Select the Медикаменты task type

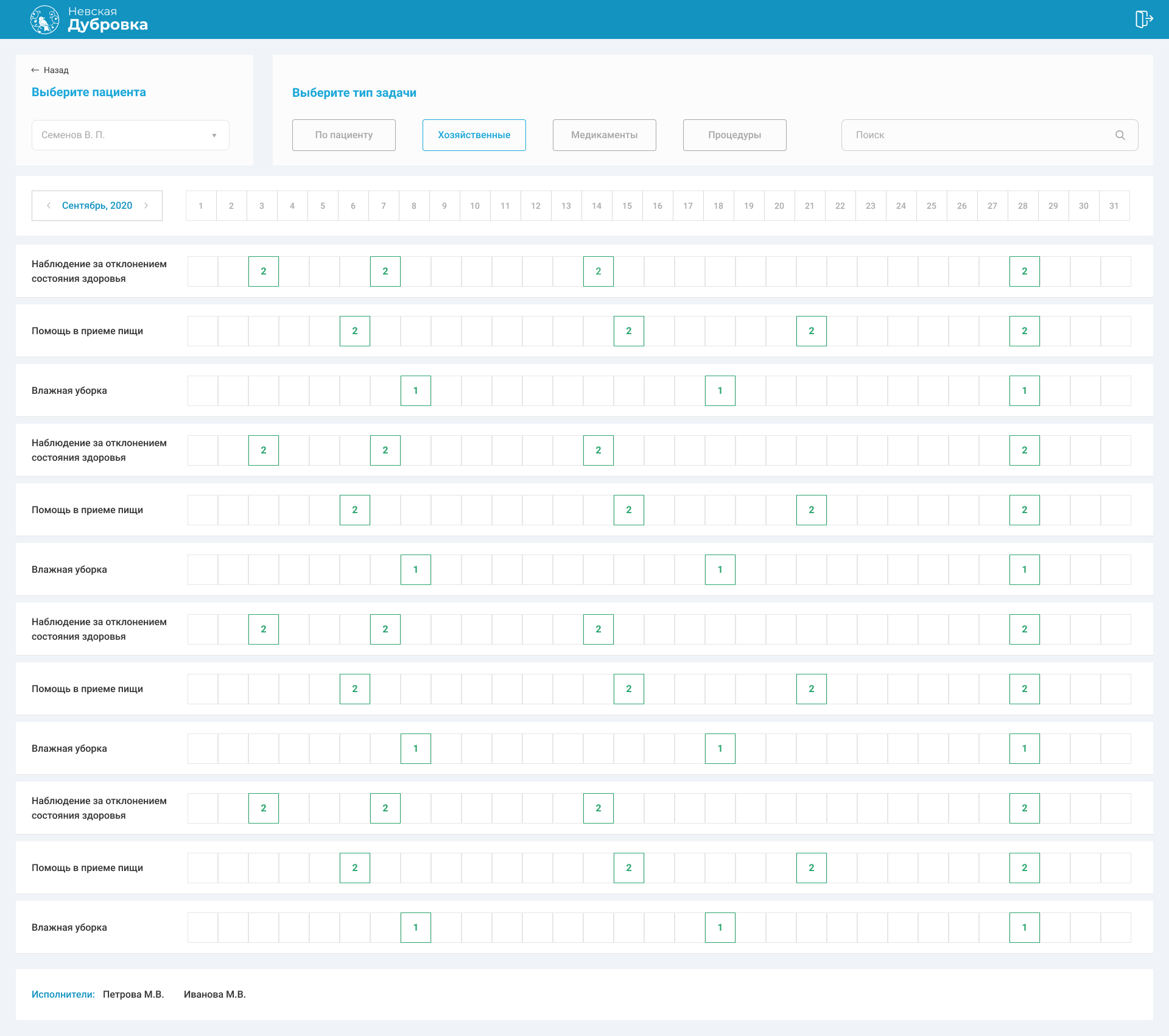coord(605,135)
